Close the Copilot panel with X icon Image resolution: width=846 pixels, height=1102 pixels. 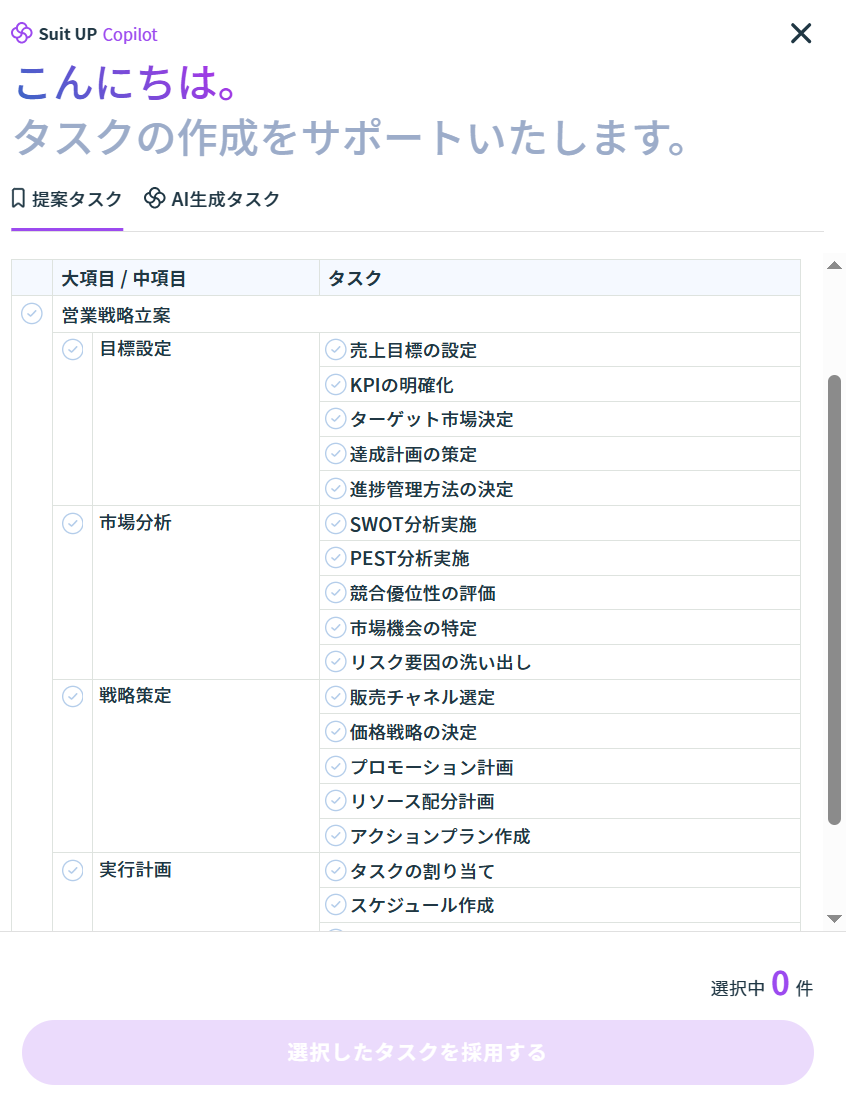click(801, 34)
